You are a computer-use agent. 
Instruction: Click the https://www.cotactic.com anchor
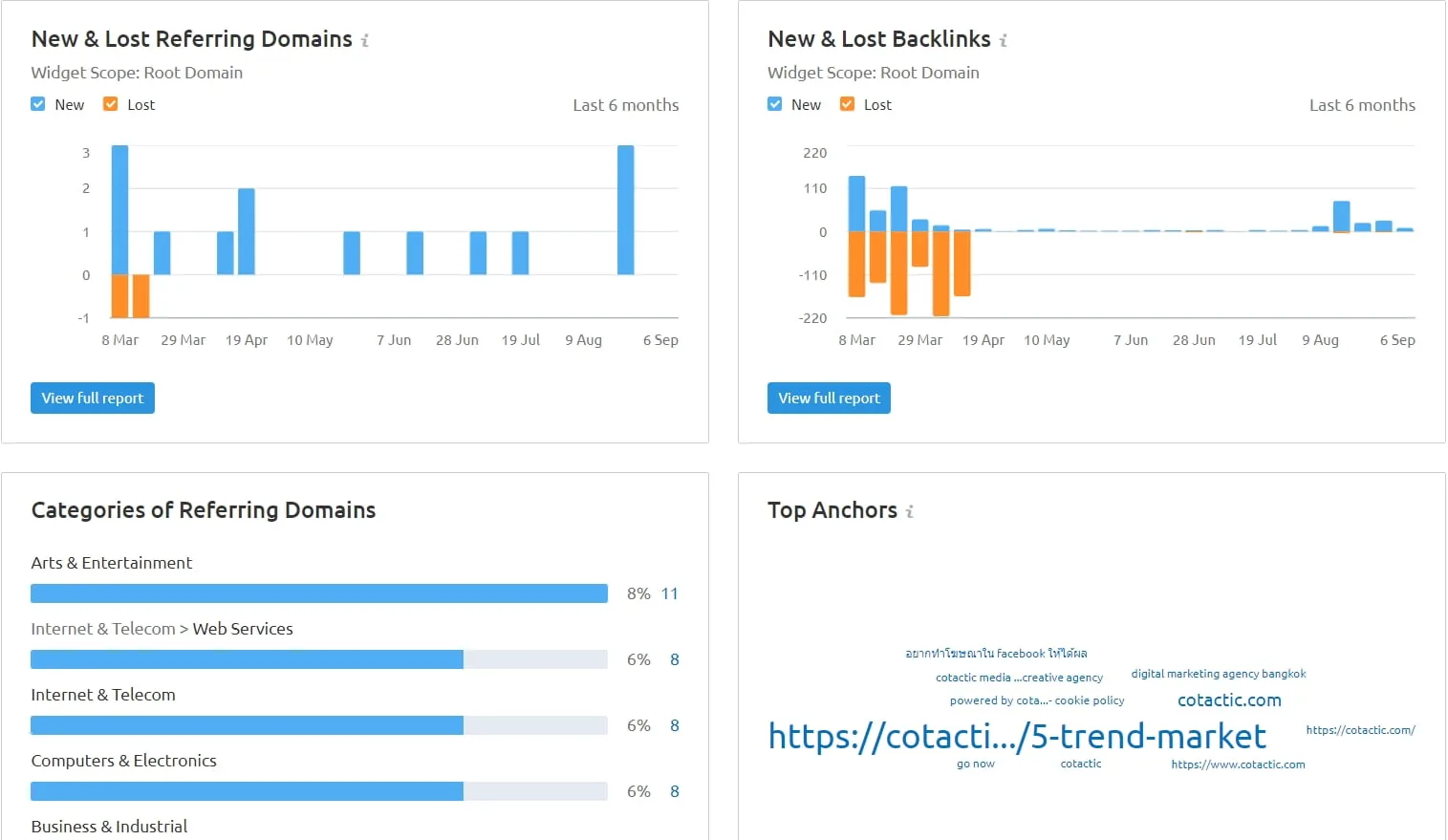pos(1238,765)
